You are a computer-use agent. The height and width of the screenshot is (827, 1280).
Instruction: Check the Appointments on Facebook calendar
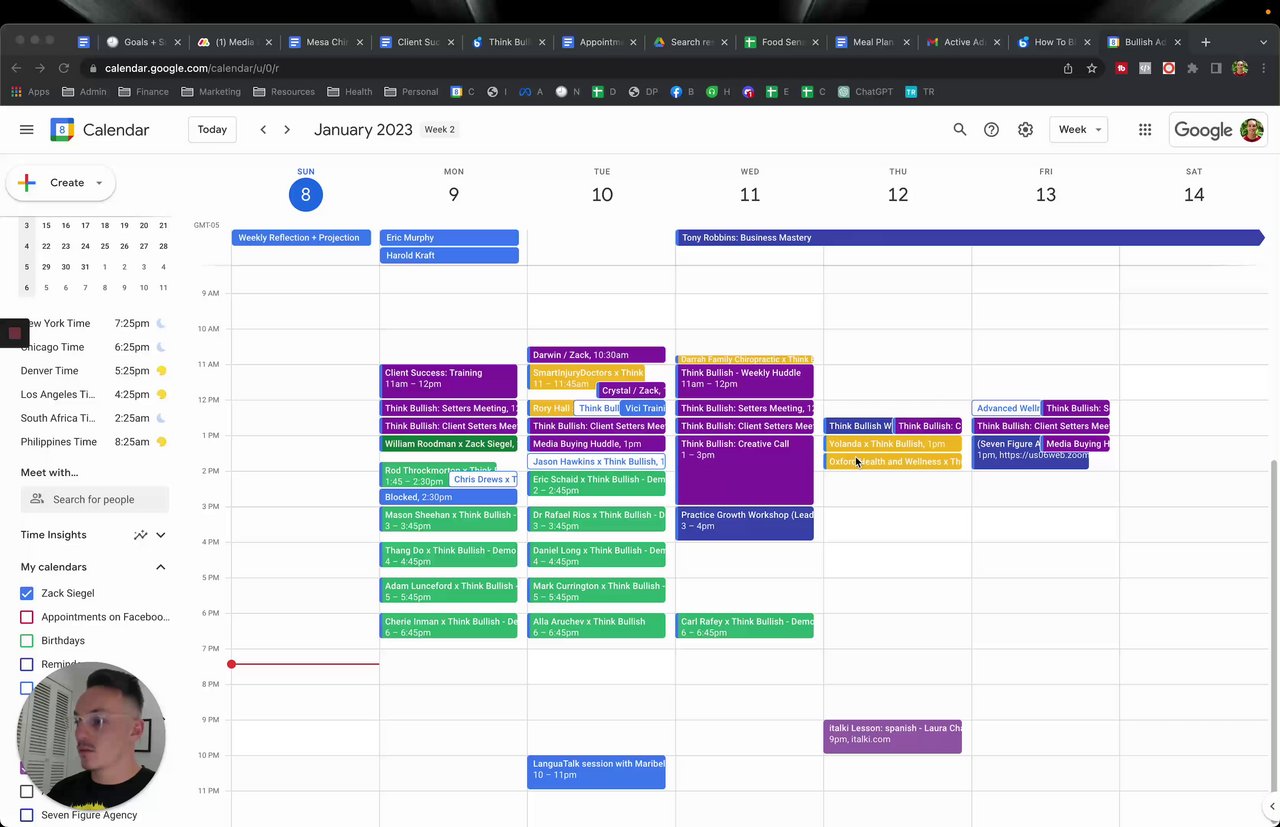point(27,617)
